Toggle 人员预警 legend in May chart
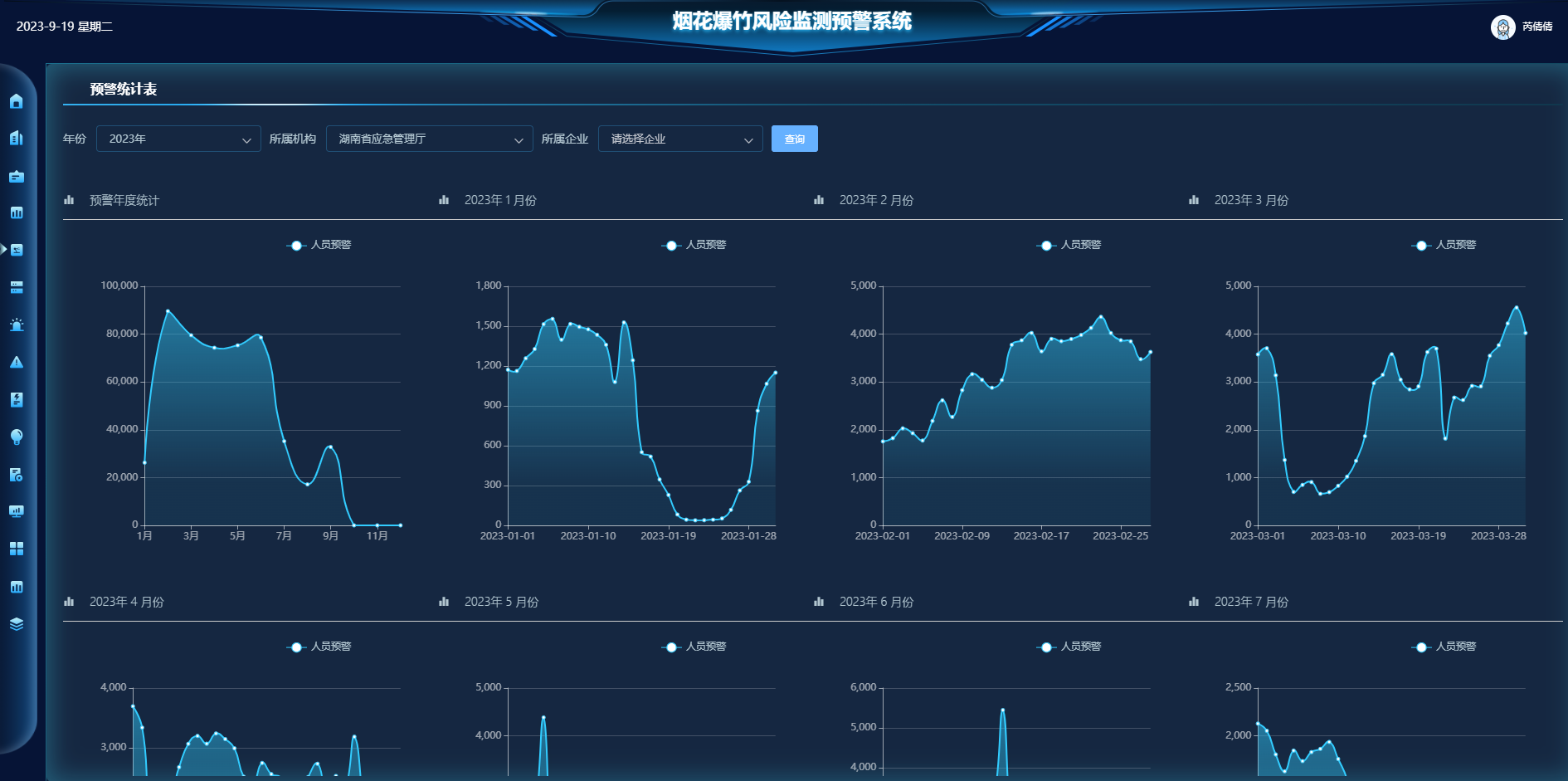This screenshot has height=781, width=1568. click(694, 647)
